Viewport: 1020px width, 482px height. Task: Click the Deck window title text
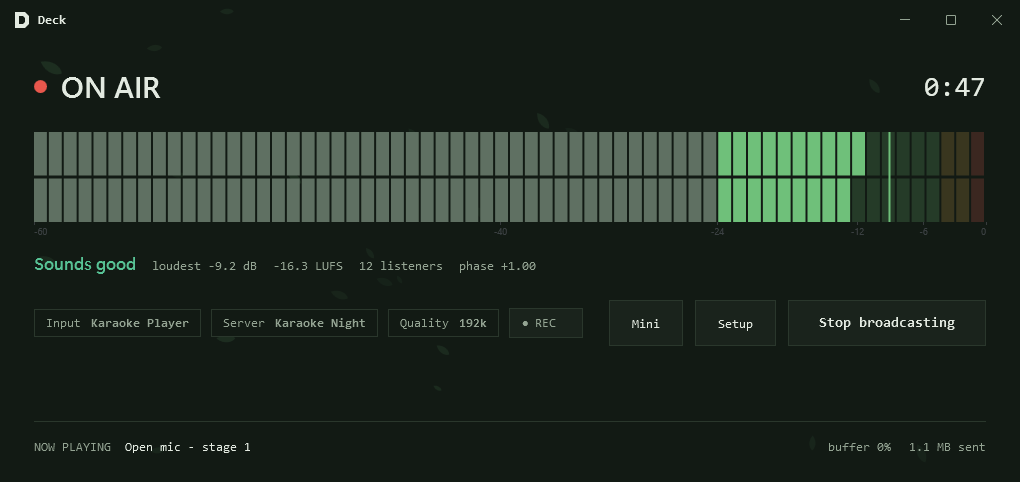coord(51,20)
